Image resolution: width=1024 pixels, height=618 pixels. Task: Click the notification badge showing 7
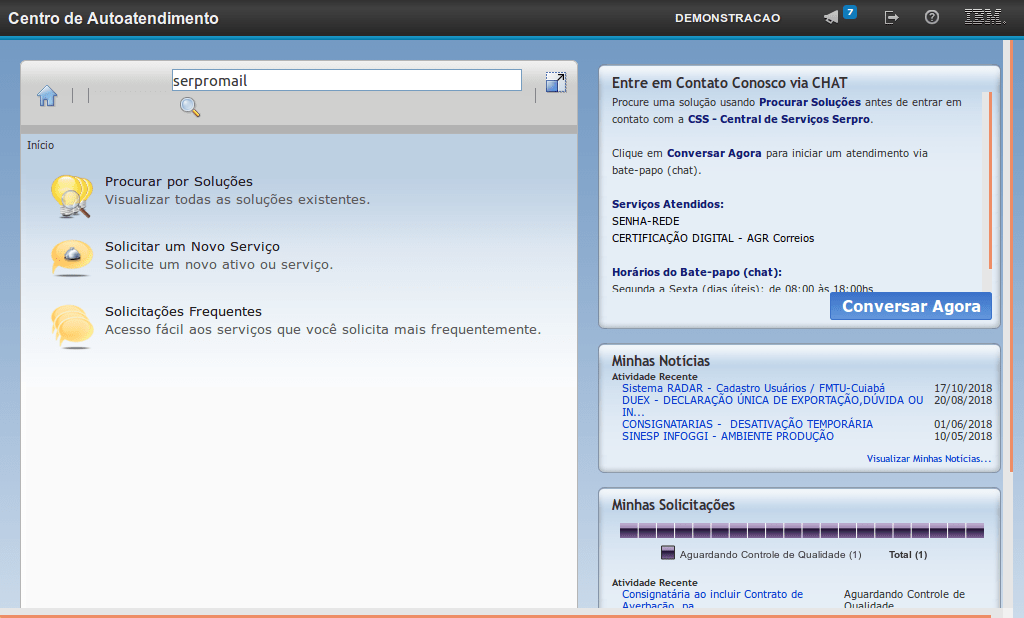point(850,12)
